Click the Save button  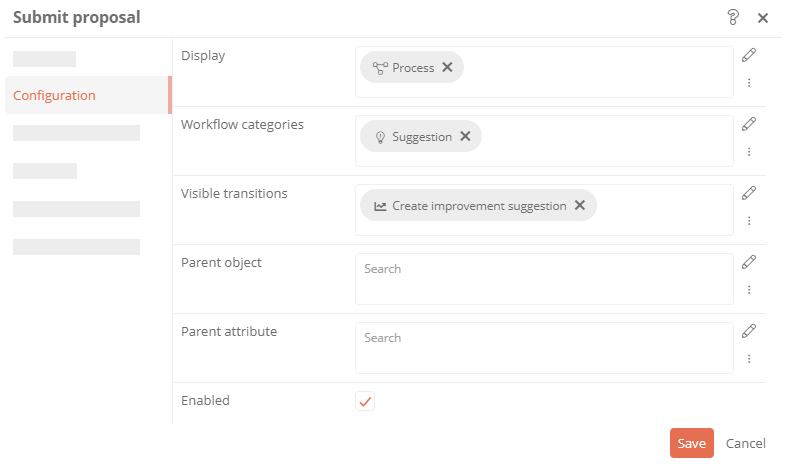tap(692, 443)
